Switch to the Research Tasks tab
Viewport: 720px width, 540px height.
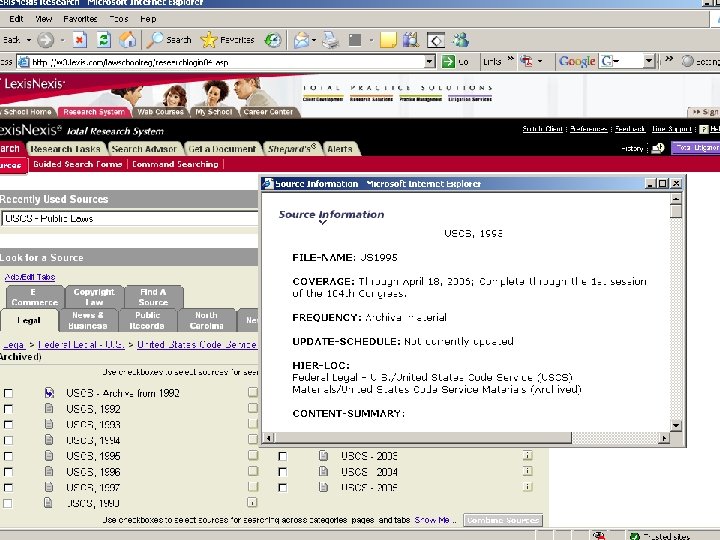point(65,149)
